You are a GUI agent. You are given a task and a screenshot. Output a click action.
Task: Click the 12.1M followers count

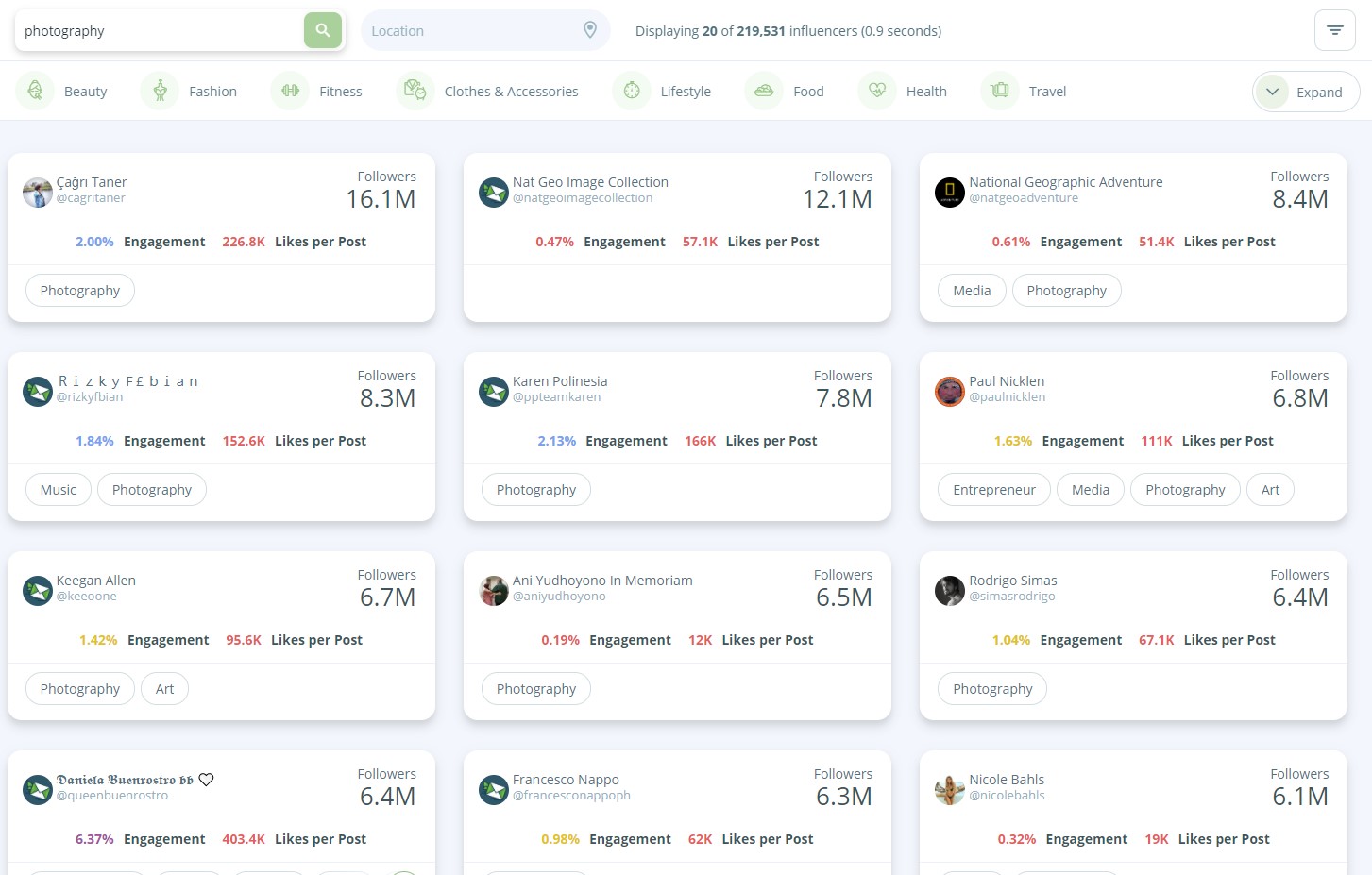pos(837,199)
